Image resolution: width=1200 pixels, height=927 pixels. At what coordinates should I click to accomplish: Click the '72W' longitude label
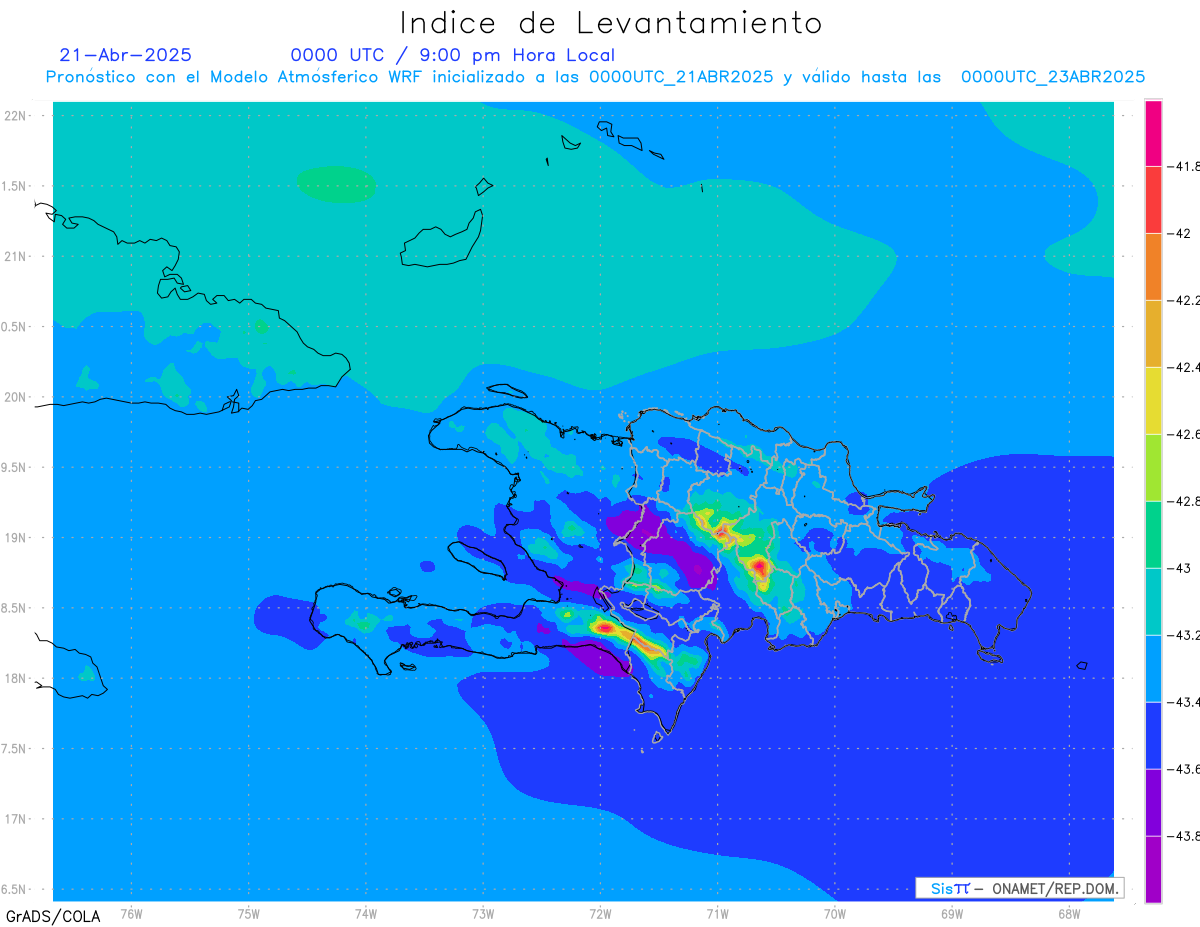600,913
